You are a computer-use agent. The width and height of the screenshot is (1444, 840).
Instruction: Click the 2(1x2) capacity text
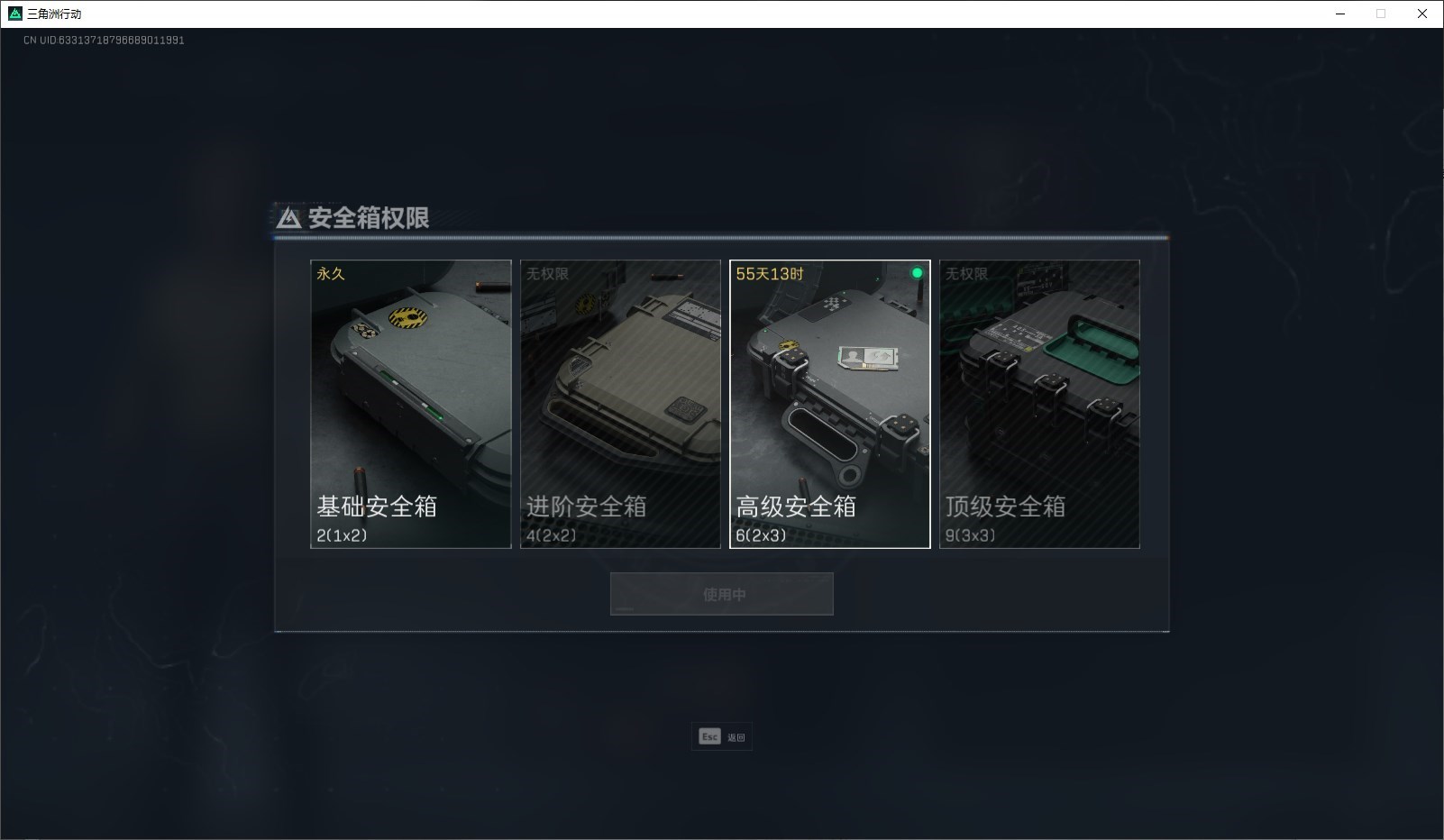342,535
